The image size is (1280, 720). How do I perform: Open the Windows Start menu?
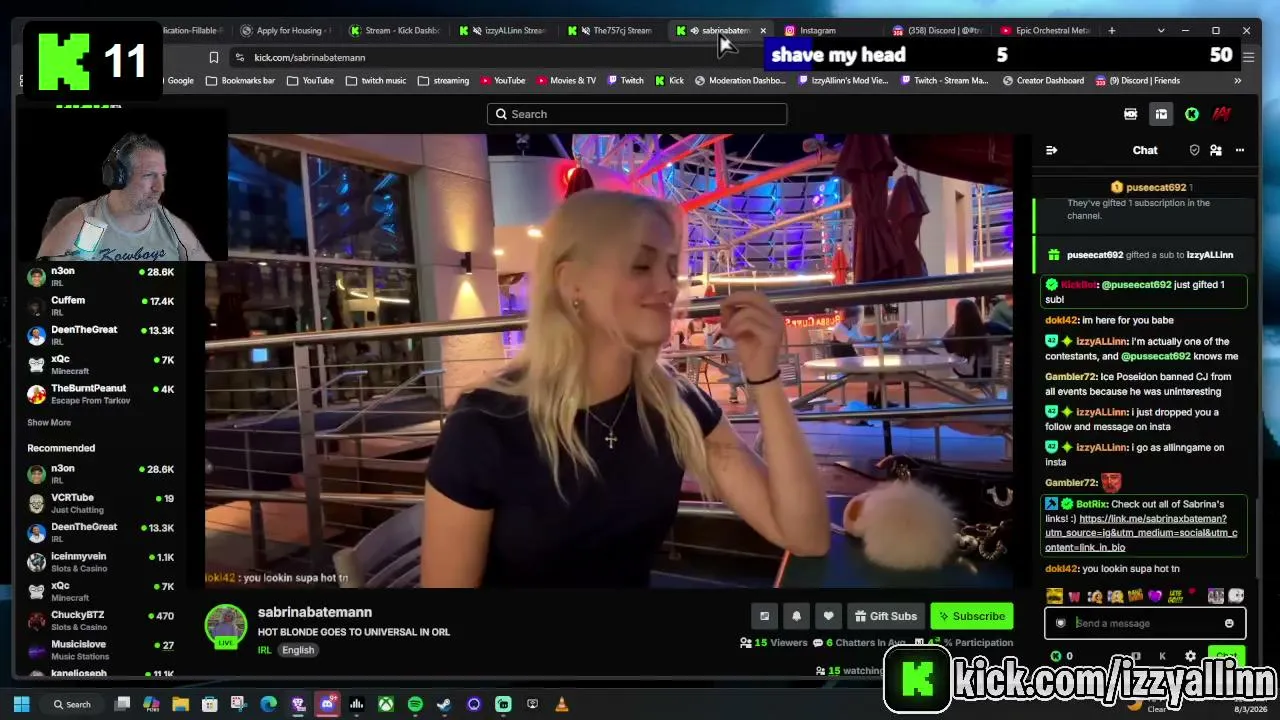21,704
